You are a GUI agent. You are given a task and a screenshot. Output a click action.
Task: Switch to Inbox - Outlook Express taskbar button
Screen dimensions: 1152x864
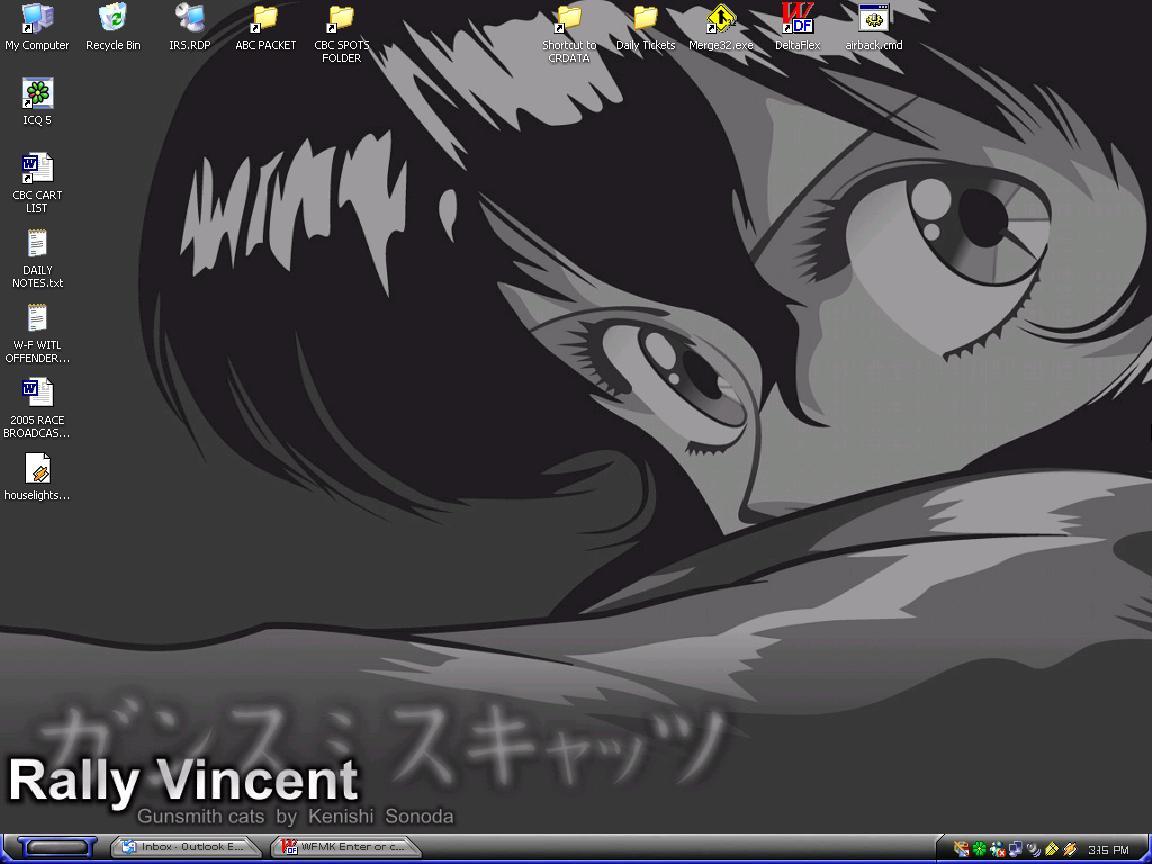coord(186,847)
